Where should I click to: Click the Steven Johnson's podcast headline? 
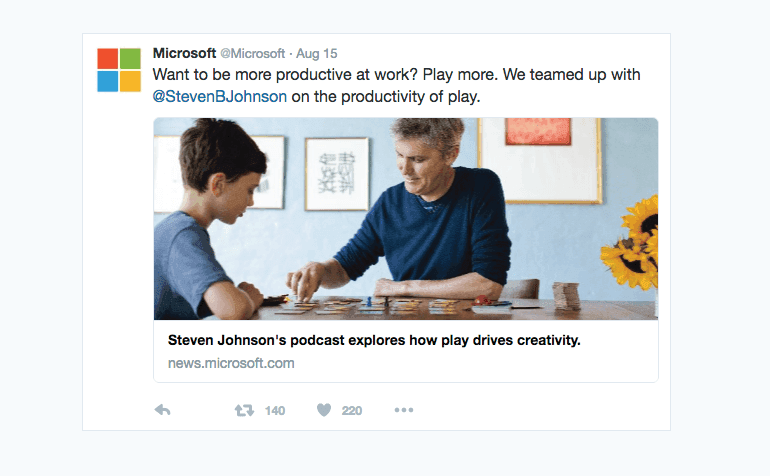point(374,340)
